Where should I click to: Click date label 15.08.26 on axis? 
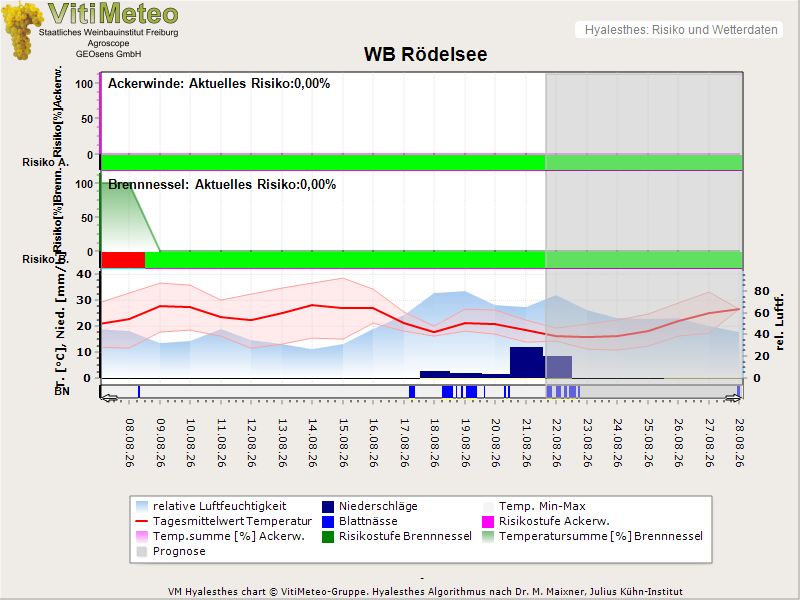(x=343, y=443)
